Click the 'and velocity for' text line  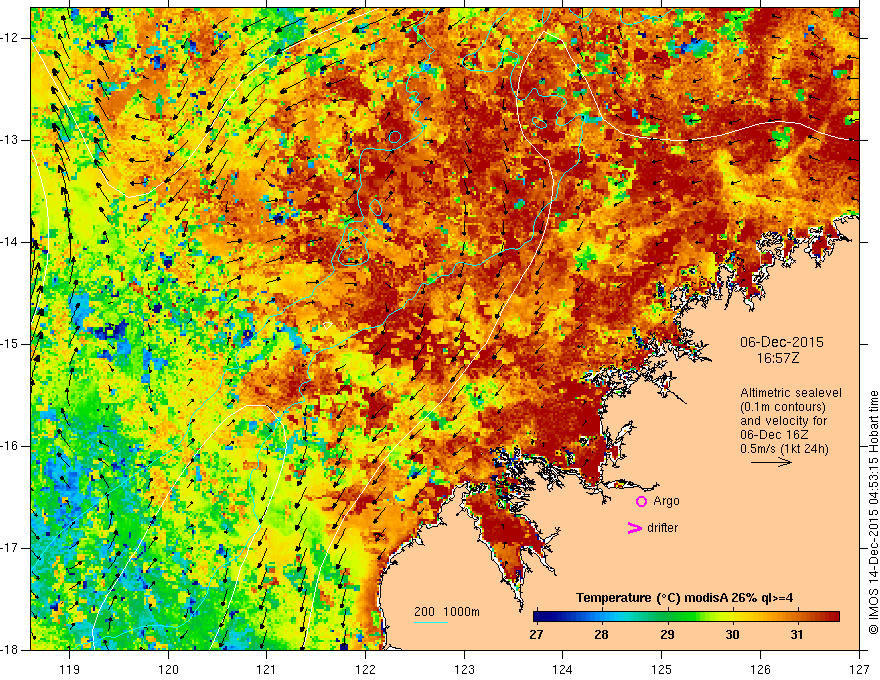click(783, 421)
